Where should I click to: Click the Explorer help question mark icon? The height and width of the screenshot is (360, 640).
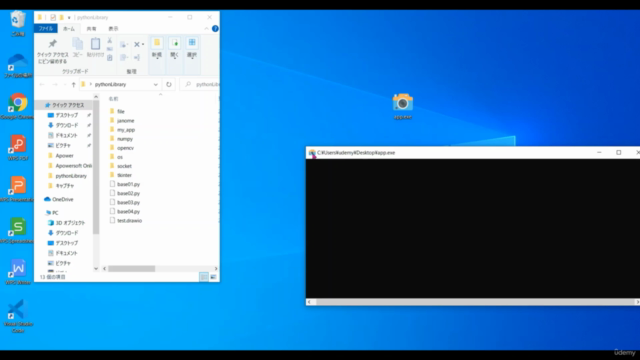[215, 29]
